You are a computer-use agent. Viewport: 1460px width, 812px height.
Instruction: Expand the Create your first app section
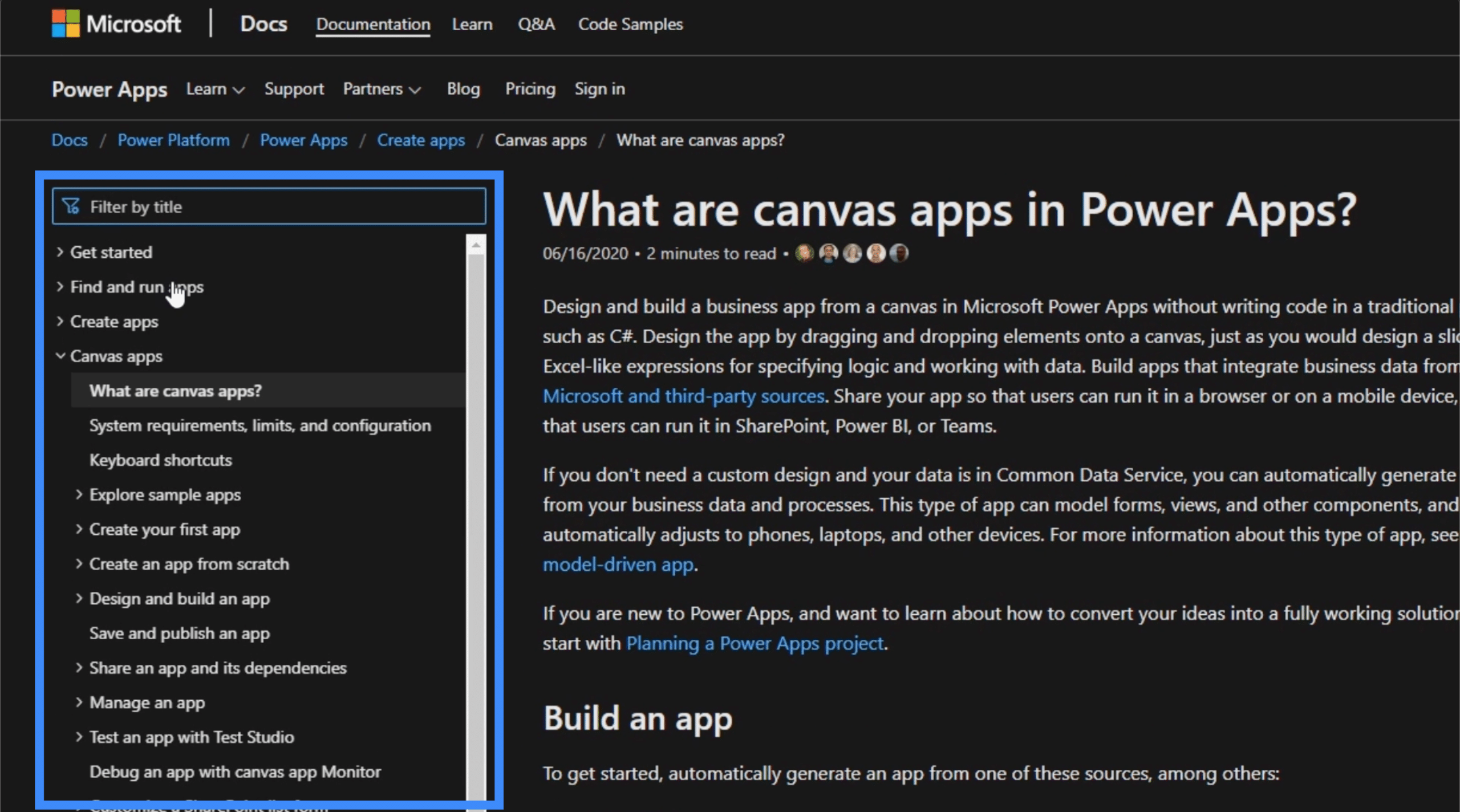(x=79, y=529)
